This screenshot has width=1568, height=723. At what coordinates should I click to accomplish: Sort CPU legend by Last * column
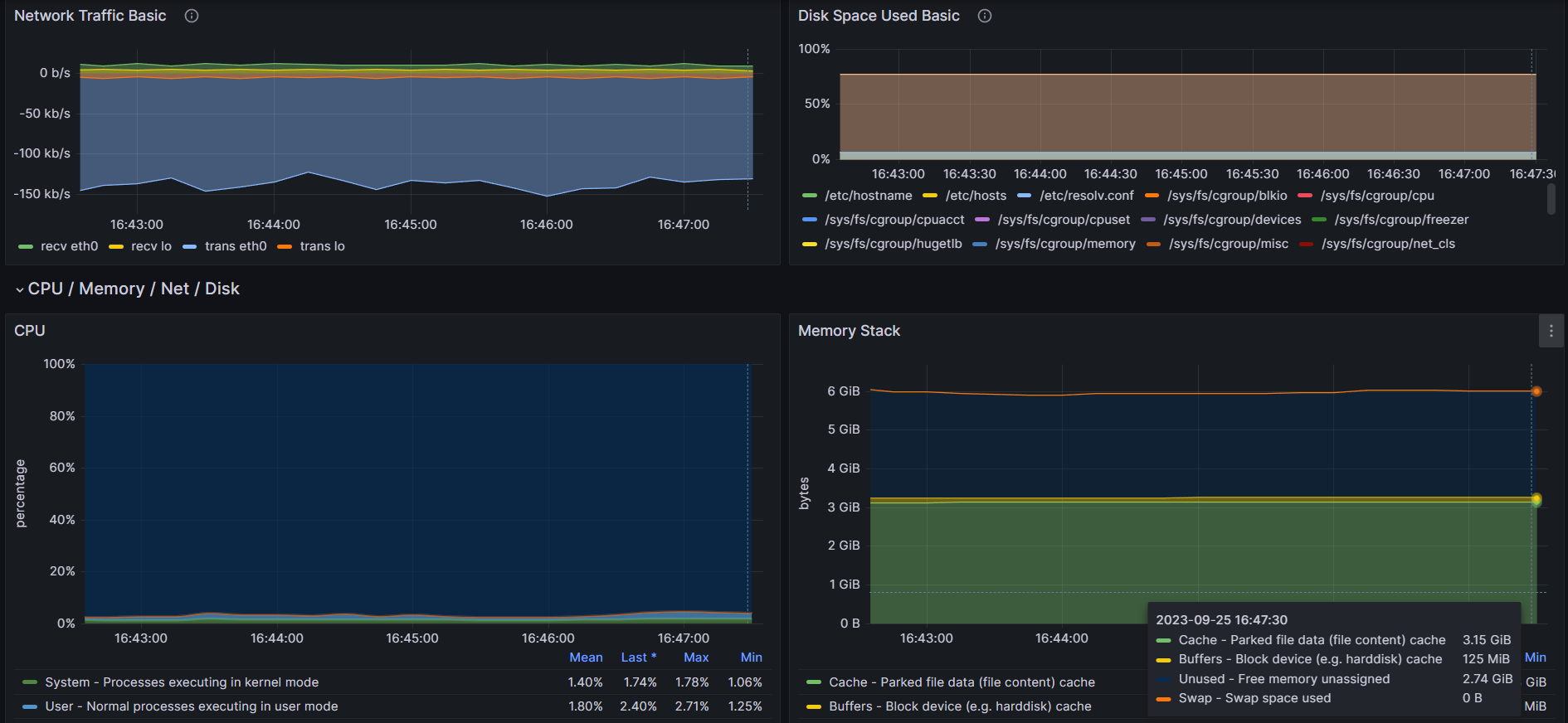(x=639, y=657)
